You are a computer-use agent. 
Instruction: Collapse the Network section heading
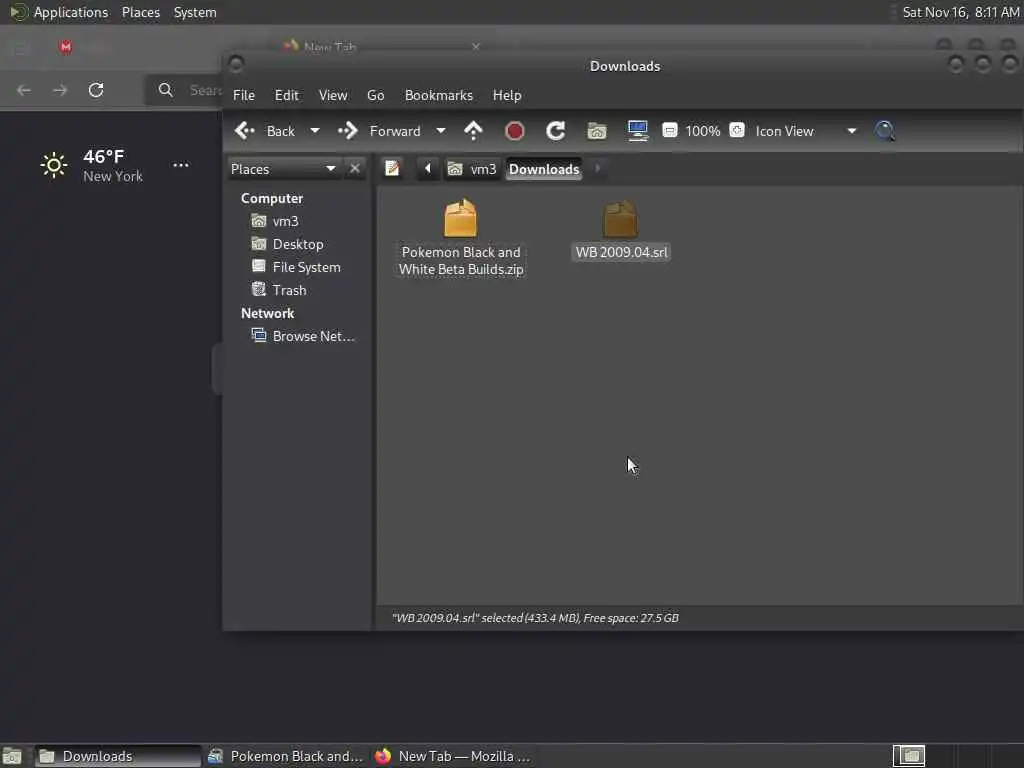point(268,313)
